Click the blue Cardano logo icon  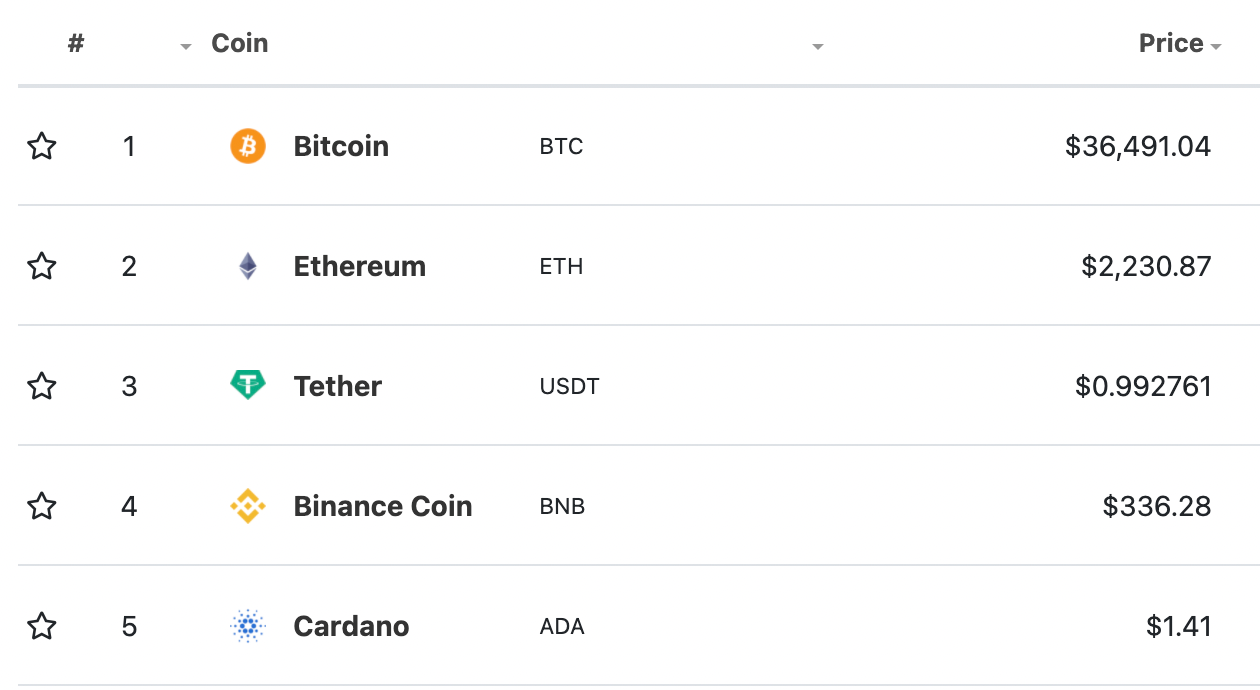[248, 626]
